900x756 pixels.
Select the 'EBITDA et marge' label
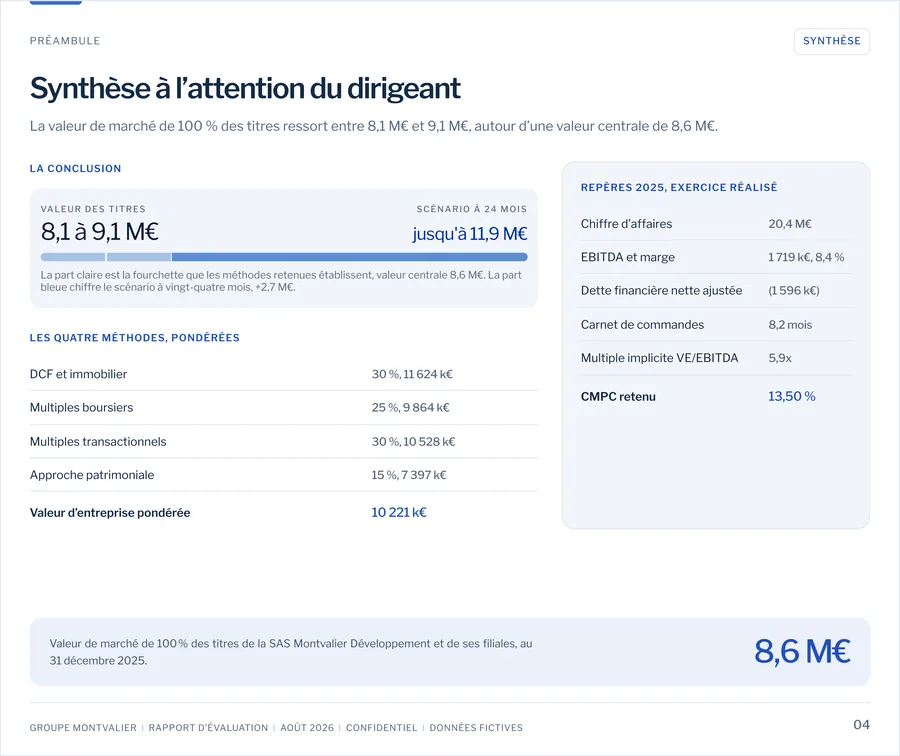628,257
